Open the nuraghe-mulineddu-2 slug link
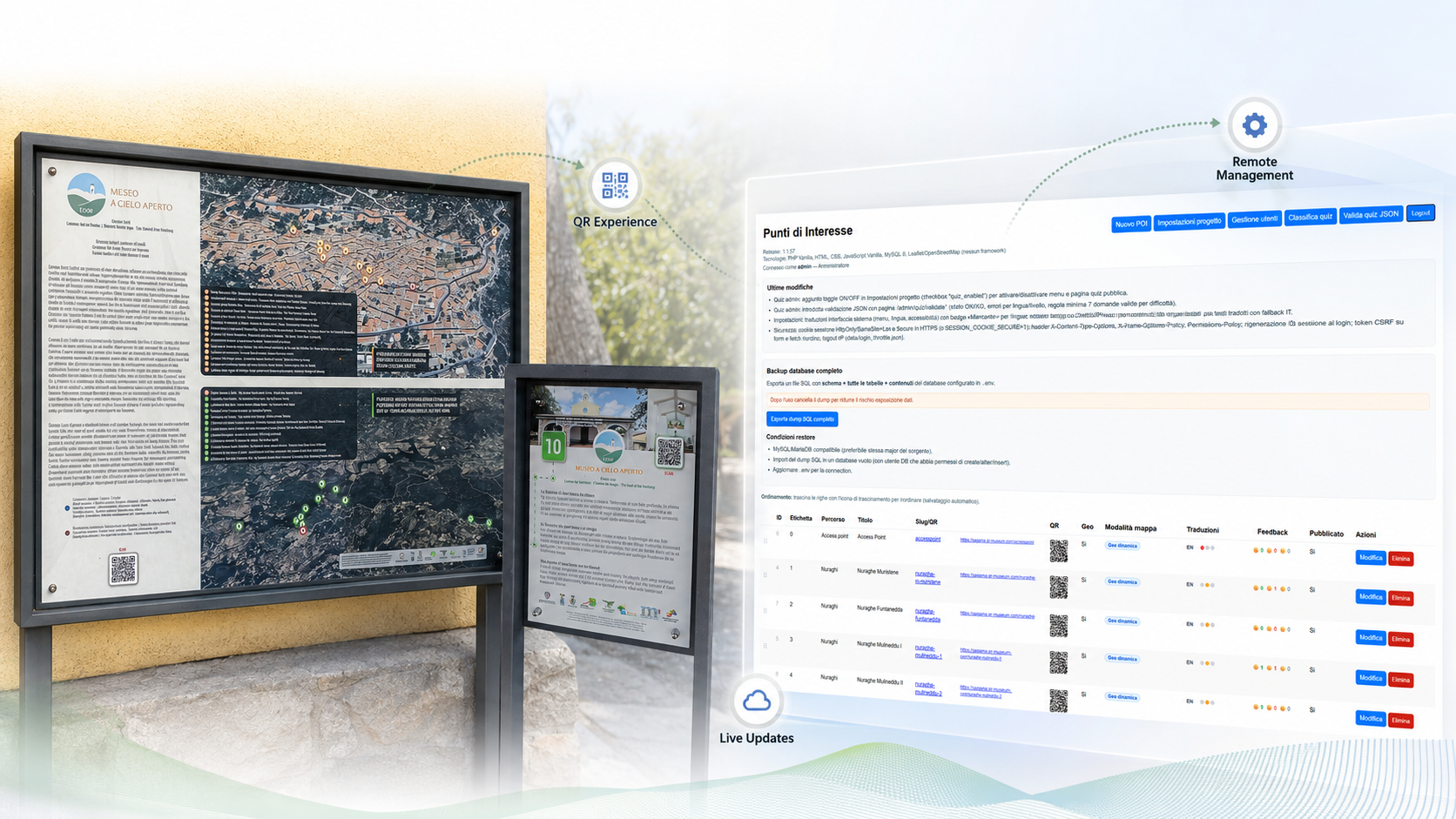The height and width of the screenshot is (819, 1456). [928, 689]
